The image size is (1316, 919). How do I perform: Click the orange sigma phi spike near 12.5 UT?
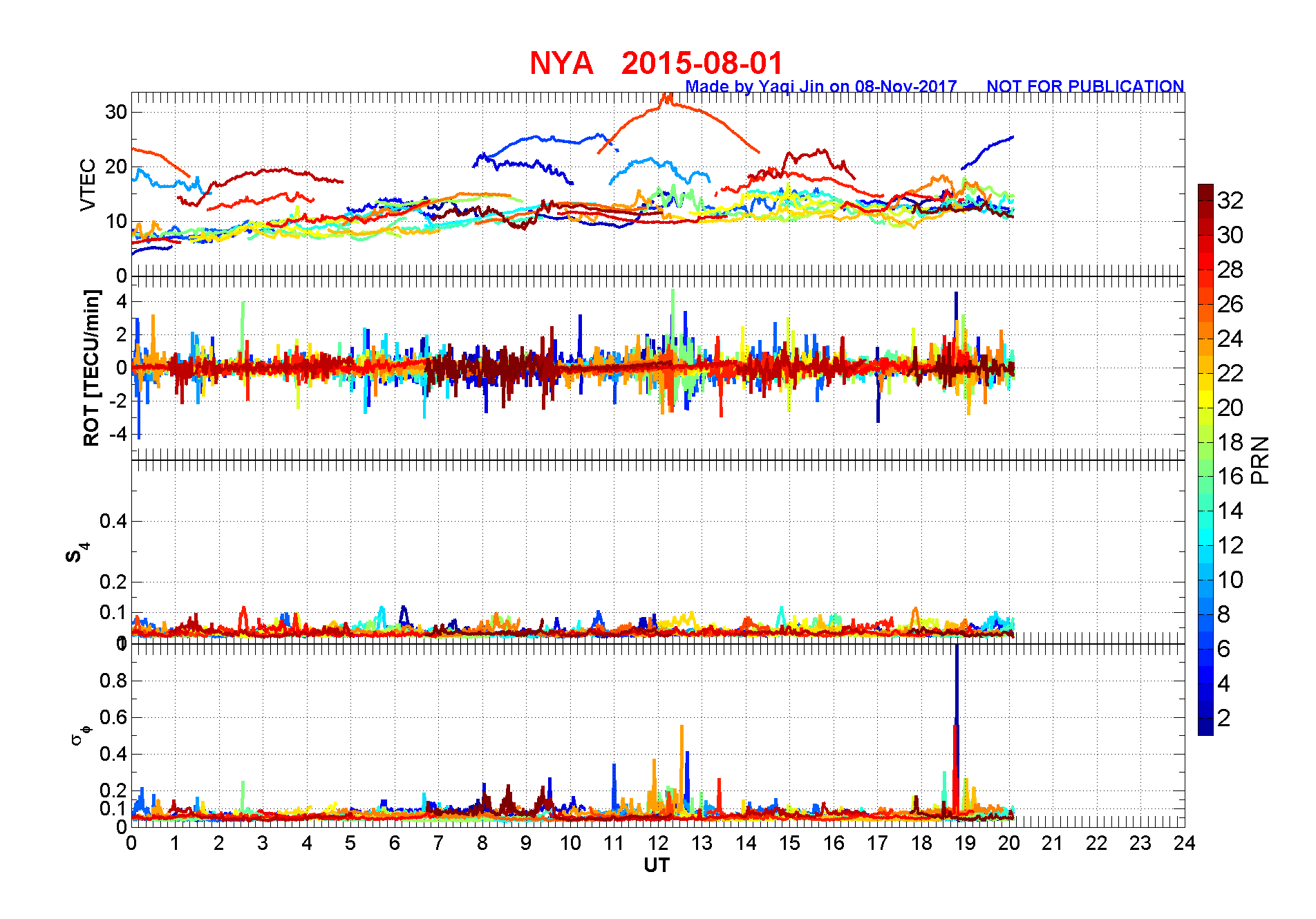pyautogui.click(x=681, y=760)
